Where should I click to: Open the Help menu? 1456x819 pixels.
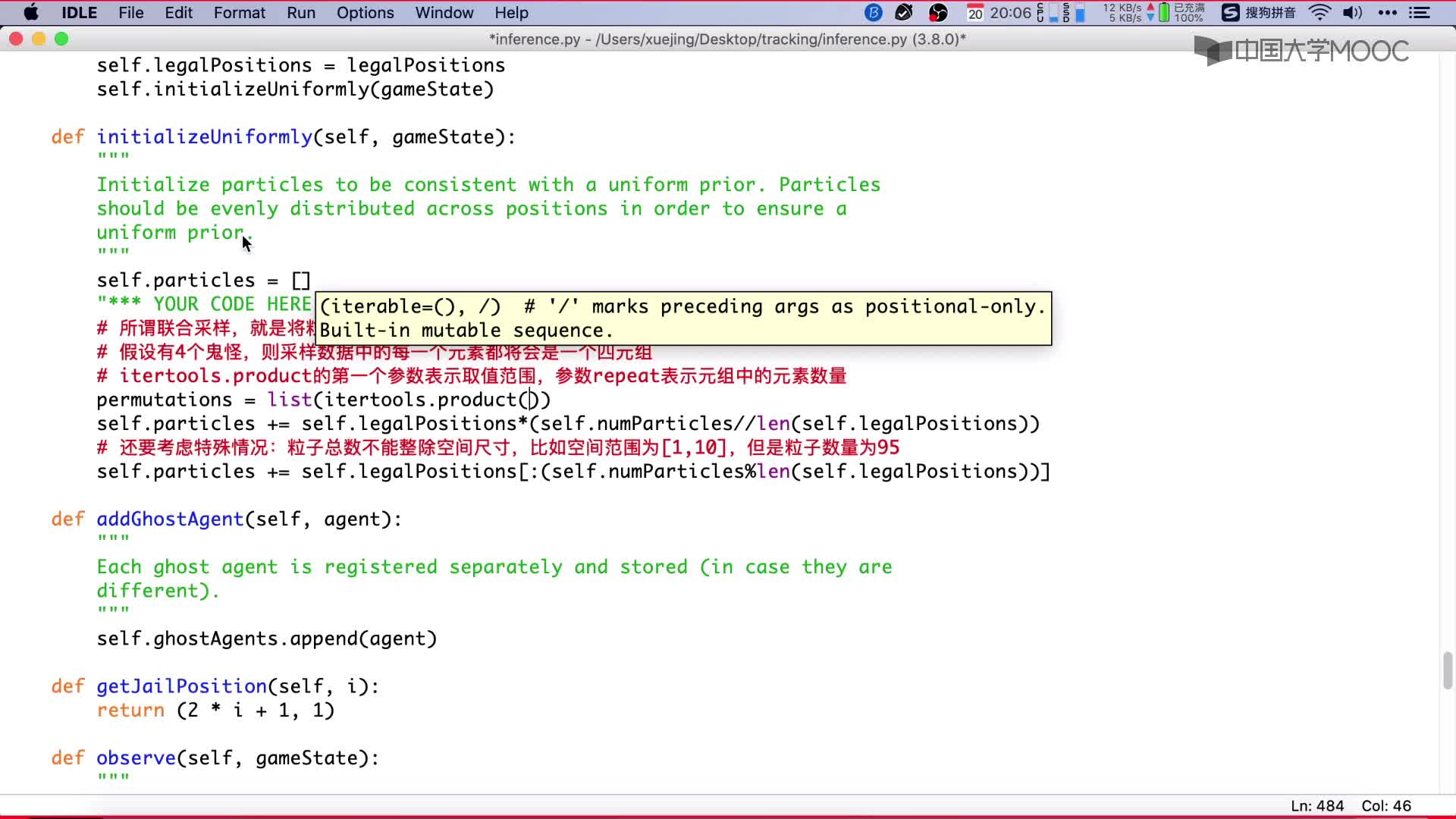[x=512, y=13]
